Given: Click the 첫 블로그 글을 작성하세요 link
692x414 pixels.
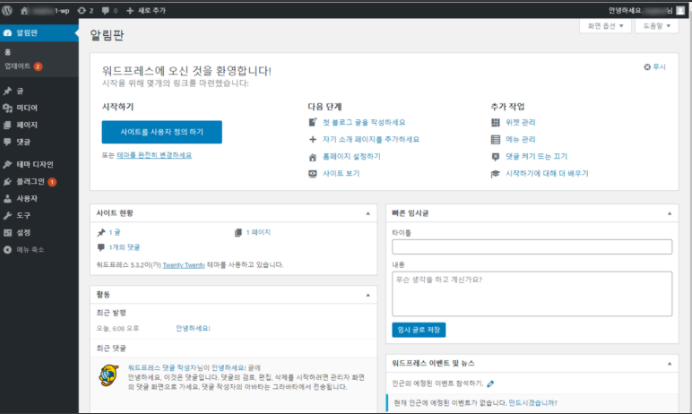Looking at the screenshot, I should [x=364, y=122].
